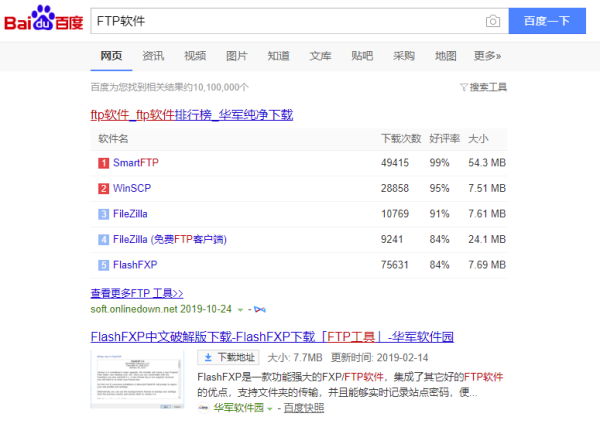Open the 贴吧 tab
This screenshot has height=427, width=600.
[x=362, y=56]
